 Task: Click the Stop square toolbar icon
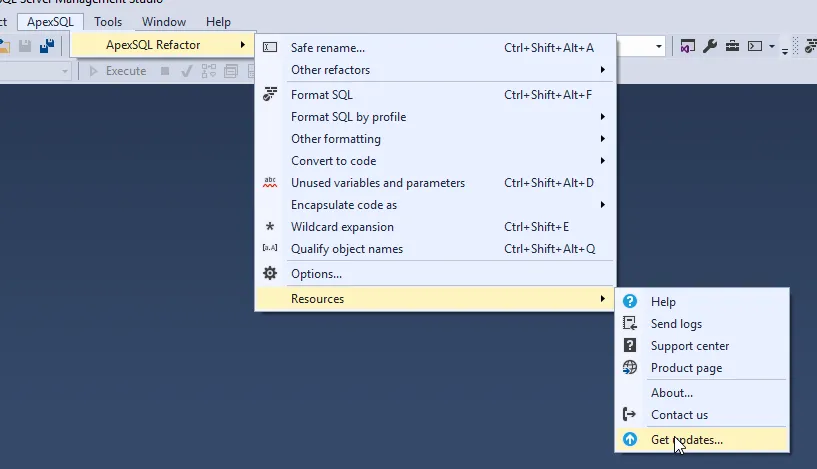(x=165, y=71)
